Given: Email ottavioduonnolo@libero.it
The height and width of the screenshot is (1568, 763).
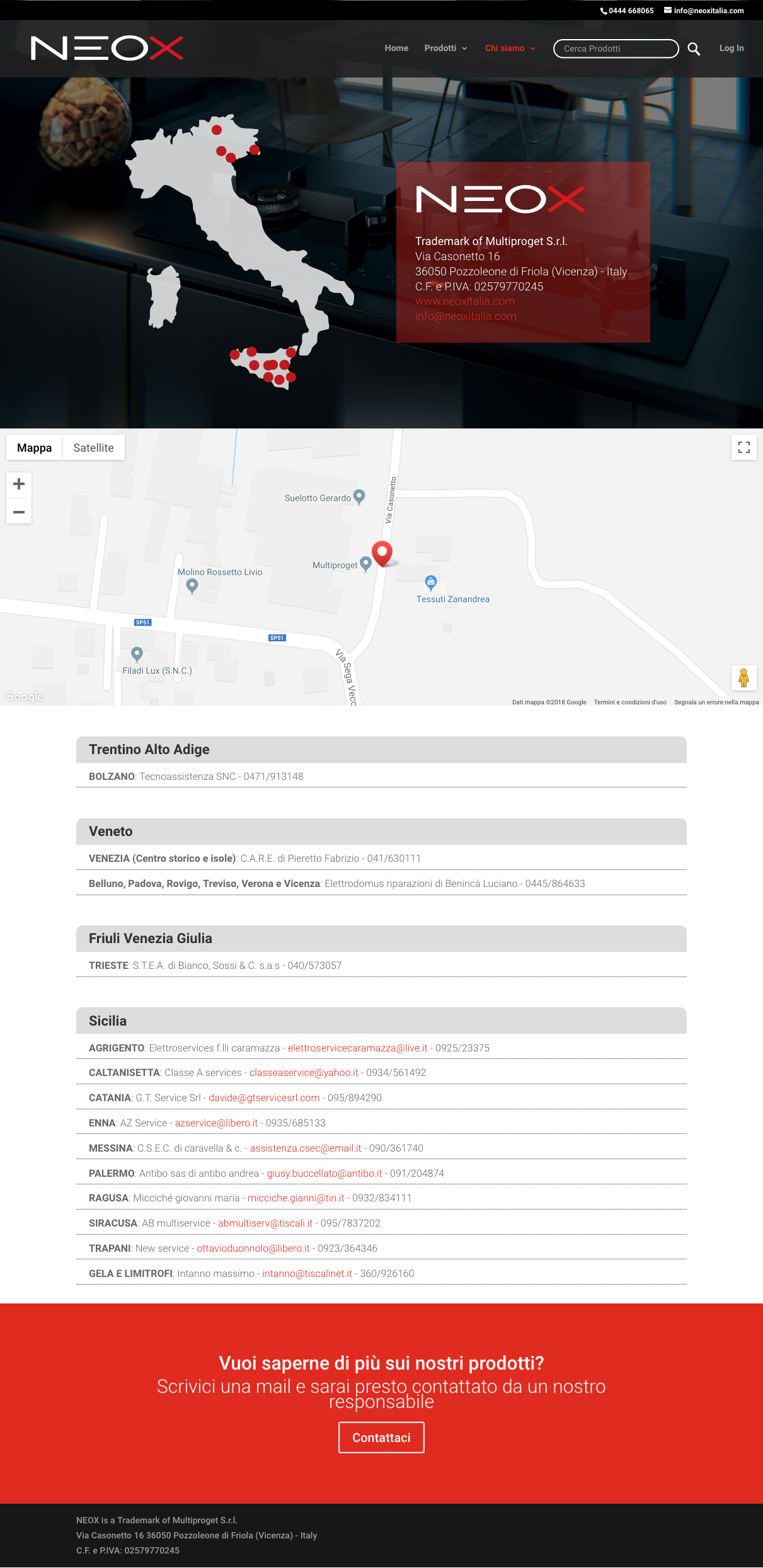Looking at the screenshot, I should point(253,1249).
